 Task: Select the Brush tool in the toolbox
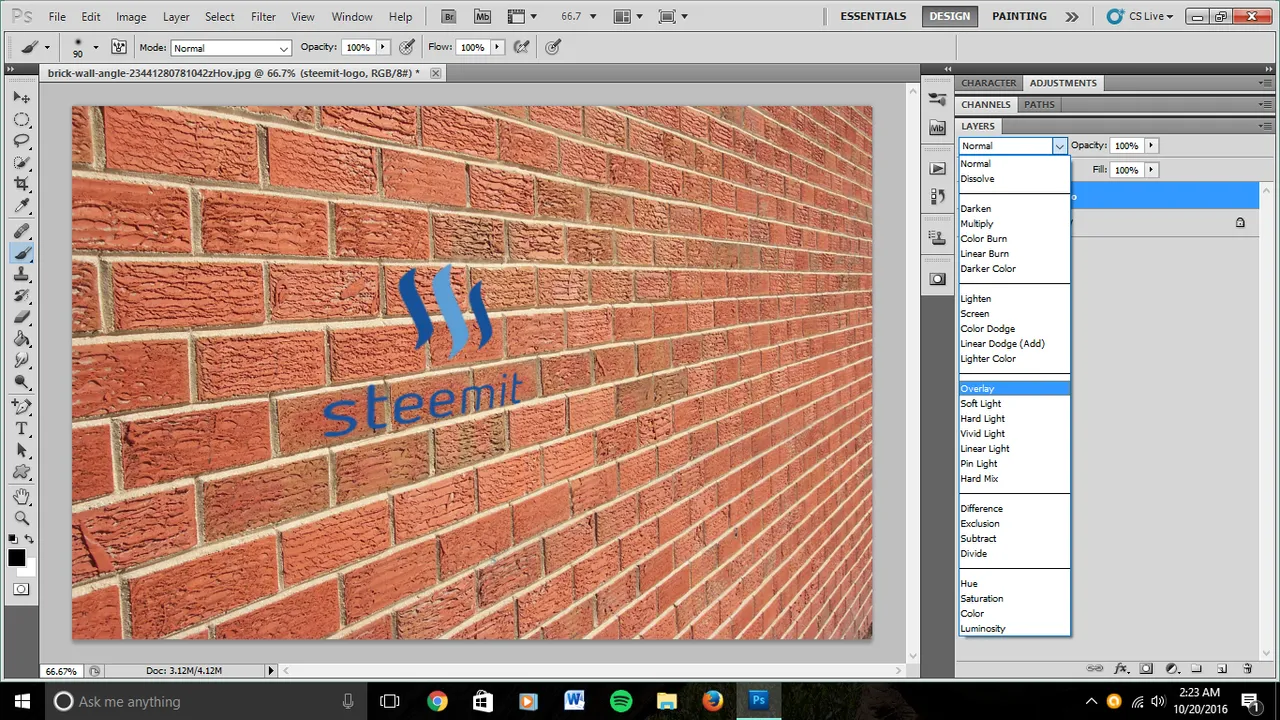pos(22,254)
